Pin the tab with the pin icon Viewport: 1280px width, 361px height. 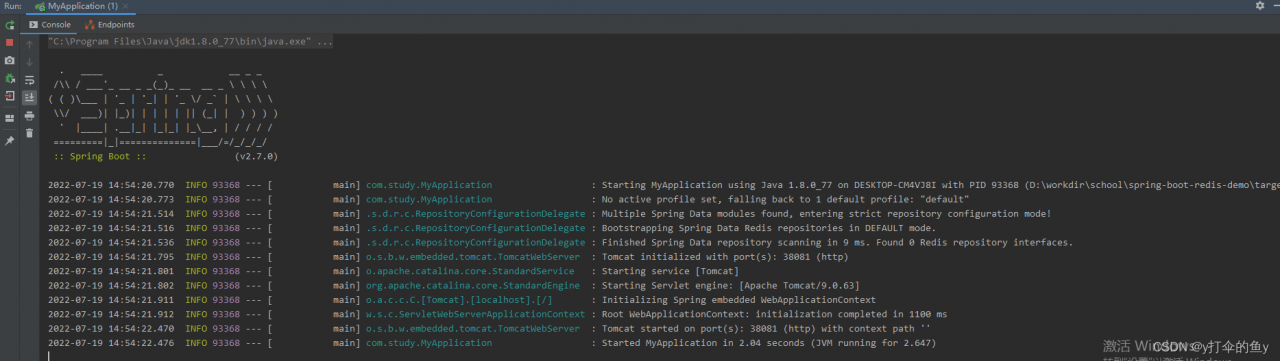(10, 141)
